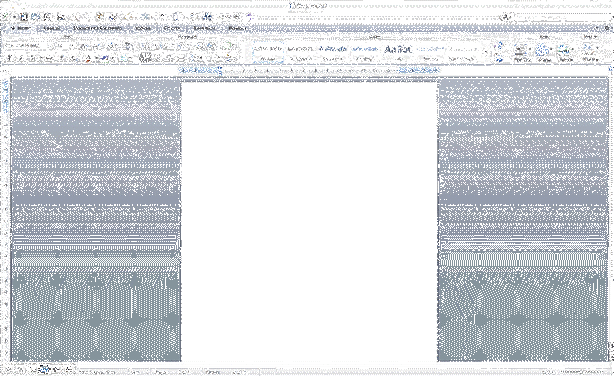This screenshot has width=614, height=376.
Task: Select the Tables ribbon tab
Action: (143, 29)
